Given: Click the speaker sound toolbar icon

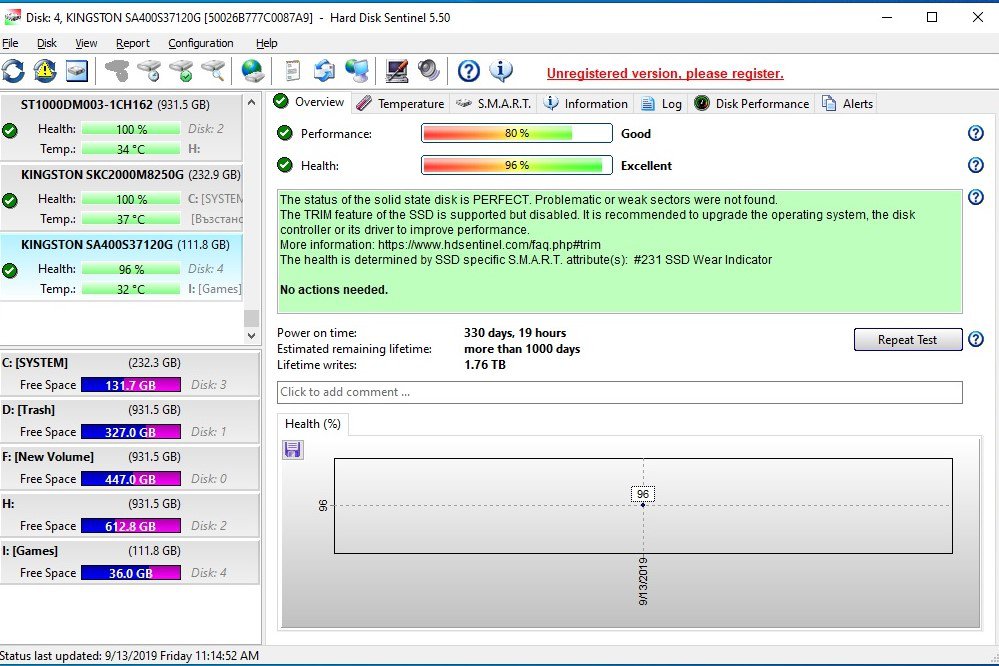Looking at the screenshot, I should [x=429, y=71].
